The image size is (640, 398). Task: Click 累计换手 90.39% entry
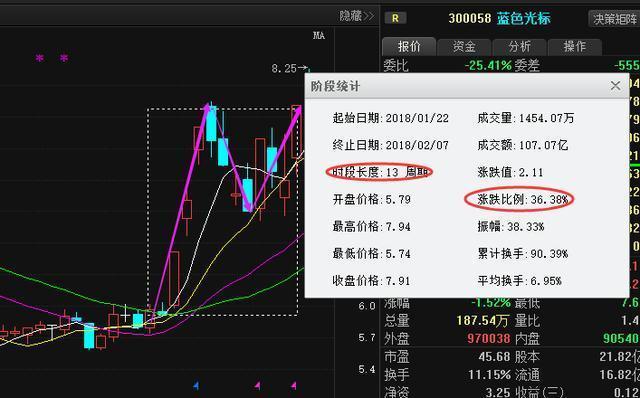(522, 254)
